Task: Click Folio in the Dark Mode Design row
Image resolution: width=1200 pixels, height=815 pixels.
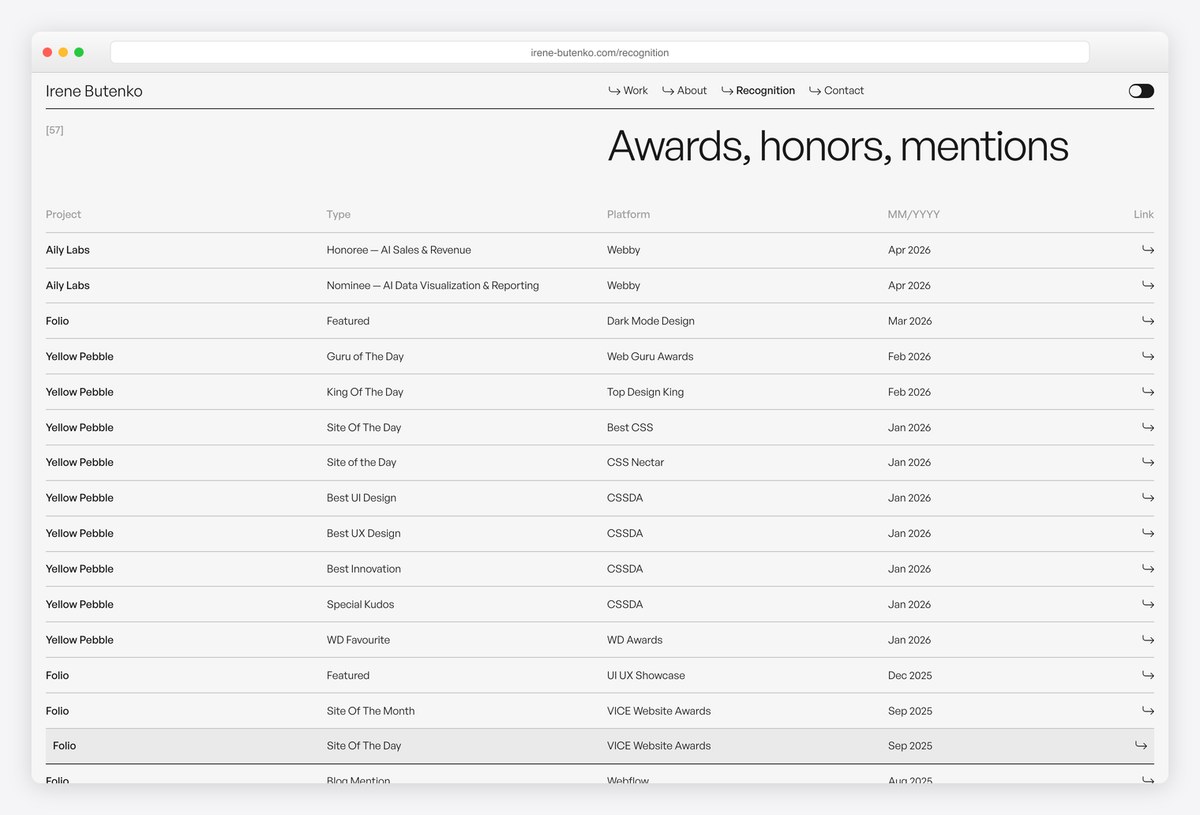Action: [x=57, y=321]
